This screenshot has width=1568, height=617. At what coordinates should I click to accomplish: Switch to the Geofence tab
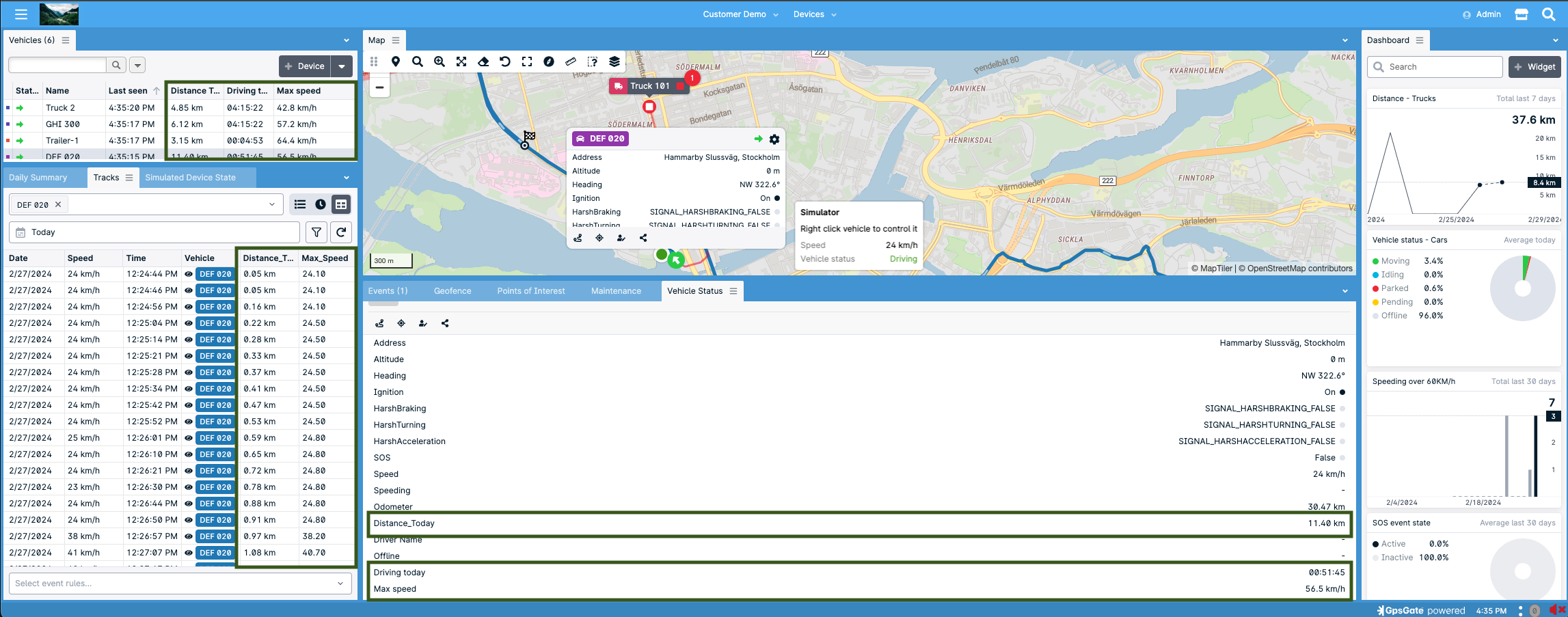pos(452,290)
